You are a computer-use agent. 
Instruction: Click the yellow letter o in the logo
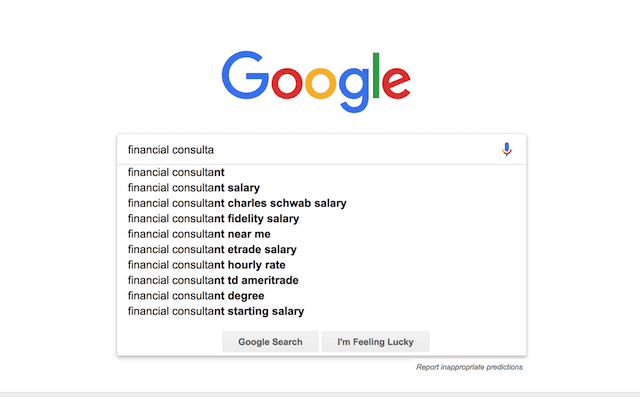pos(321,84)
